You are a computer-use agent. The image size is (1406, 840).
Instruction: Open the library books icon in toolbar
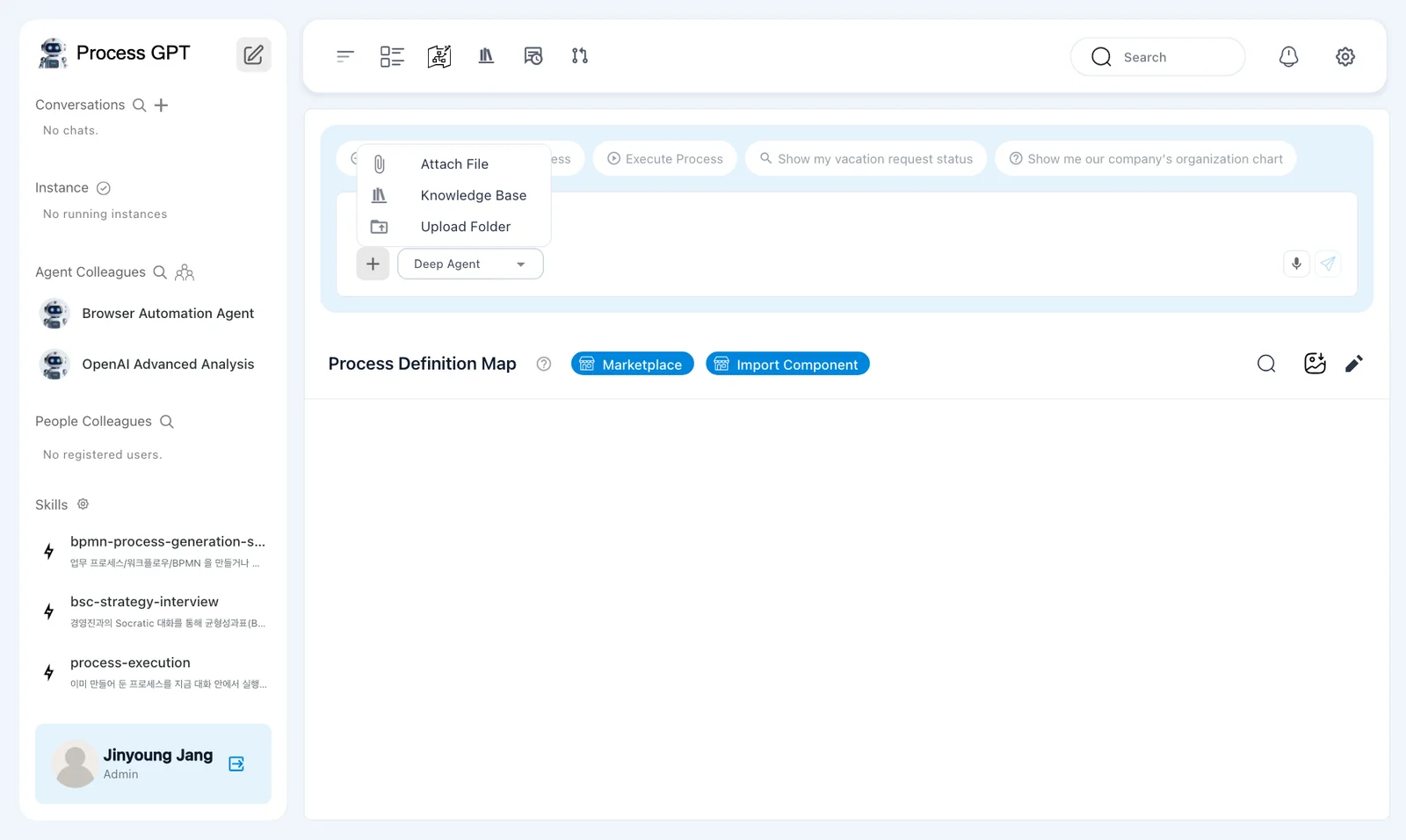486,56
